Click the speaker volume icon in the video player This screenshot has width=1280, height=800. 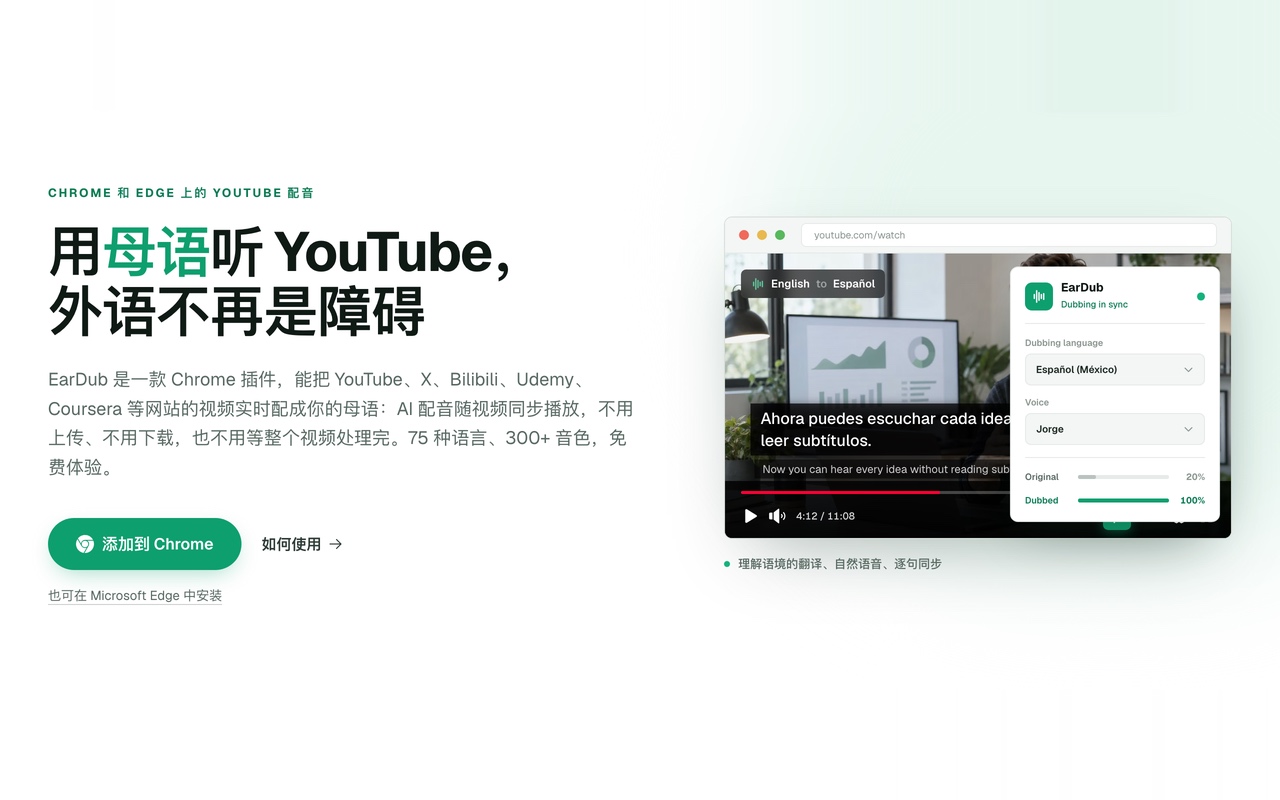777,516
